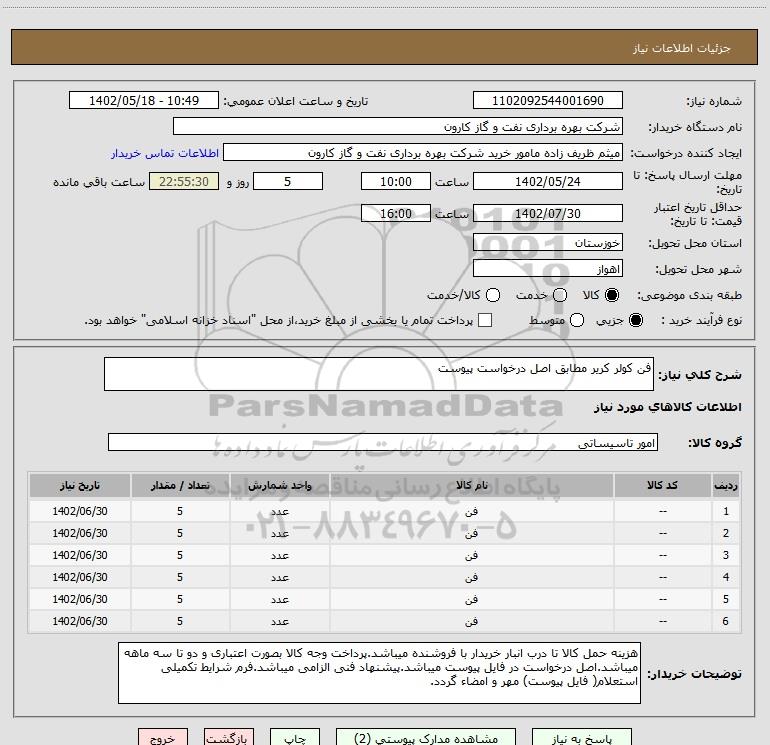Click the شماره نیاز number field

pos(548,100)
